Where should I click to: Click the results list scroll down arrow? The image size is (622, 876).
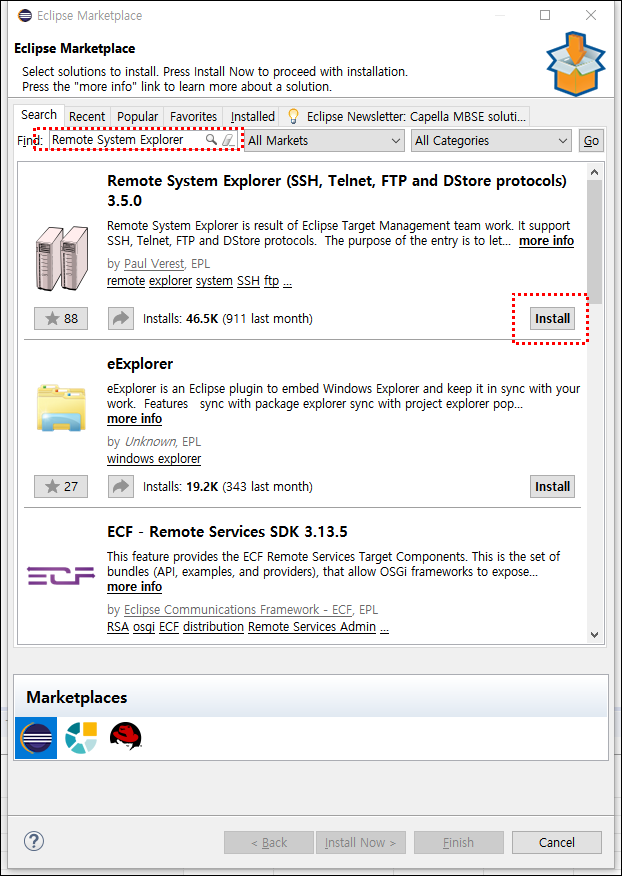pyautogui.click(x=594, y=635)
